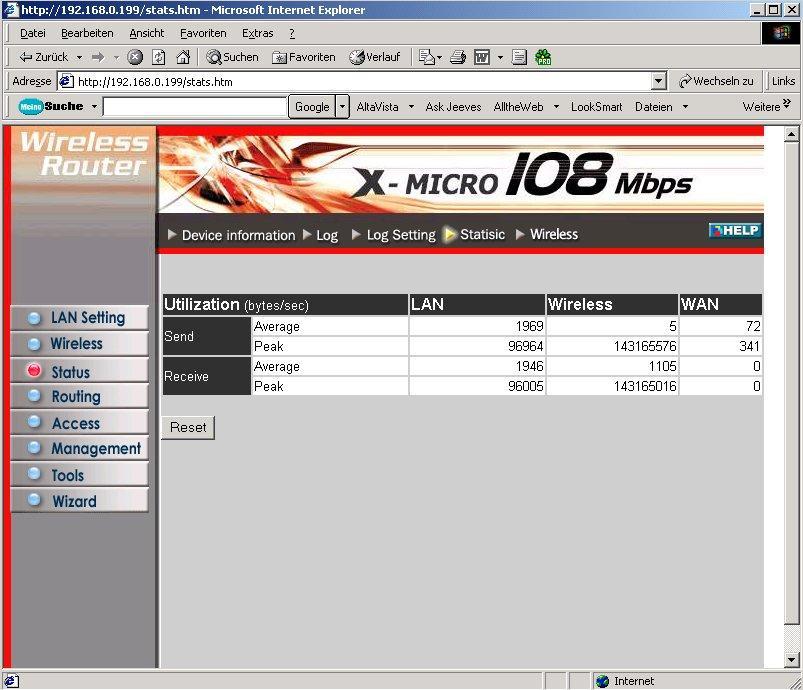Refresh the page using the Refresh icon
This screenshot has height=690, width=803.
coord(159,57)
